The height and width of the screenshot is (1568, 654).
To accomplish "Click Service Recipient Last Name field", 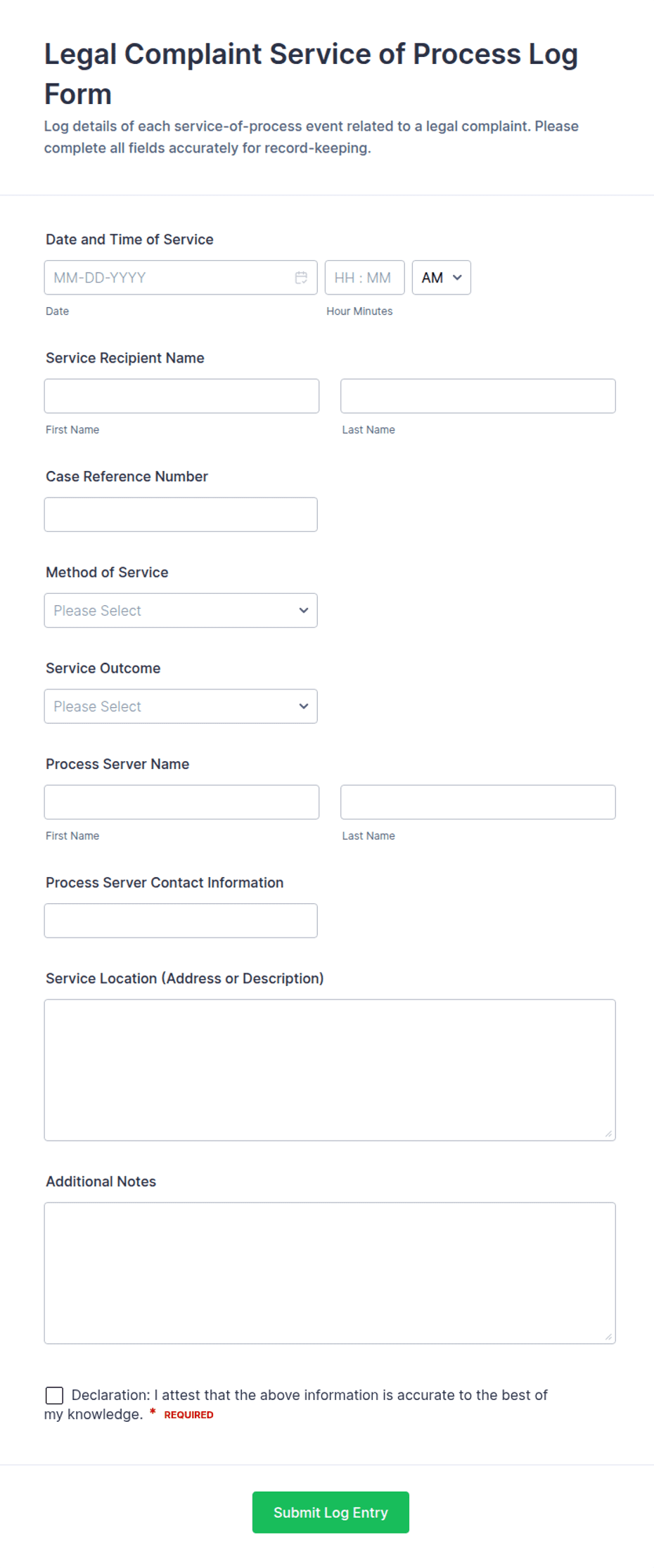I will [x=477, y=396].
